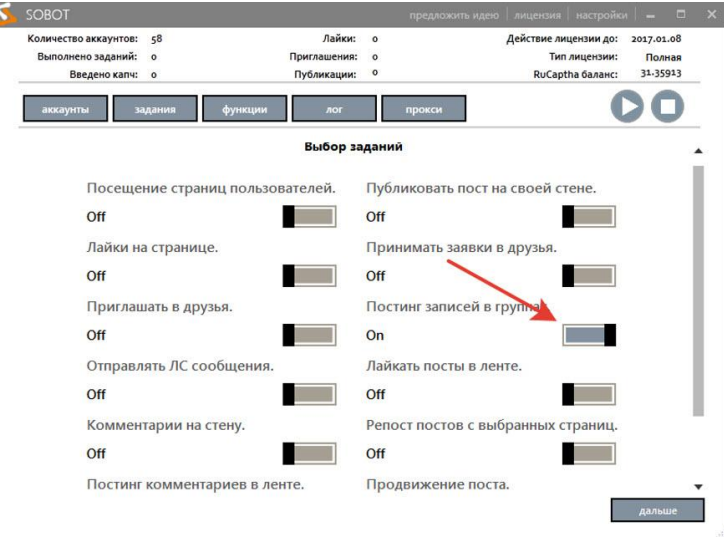The height and width of the screenshot is (539, 724).
Task: Click the SOBOT logo icon
Action: (10, 16)
